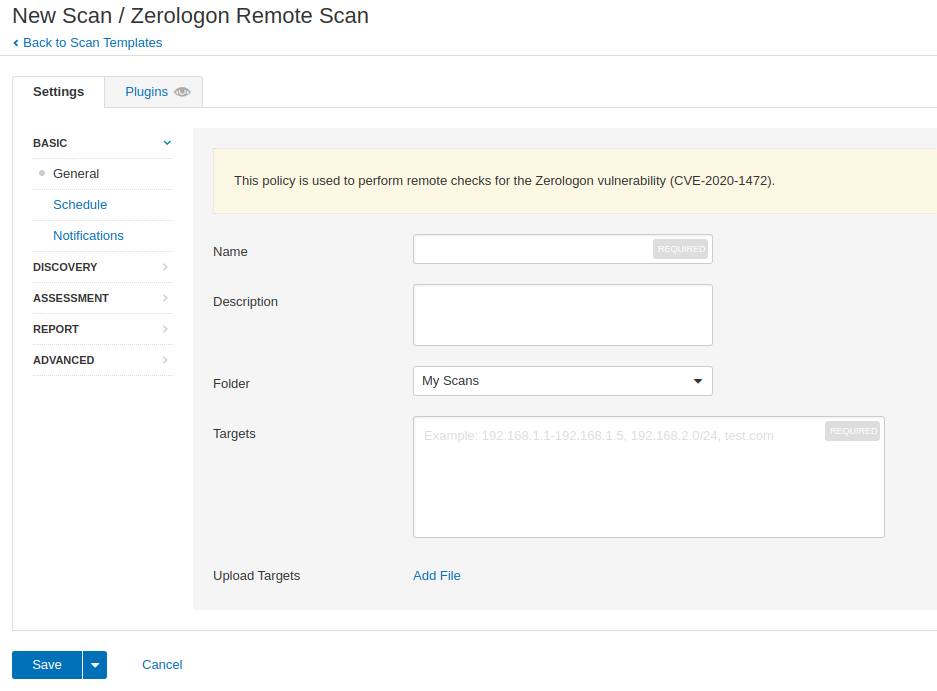Focus the Name input field
Screen dimensions: 937x691
click(x=562, y=249)
